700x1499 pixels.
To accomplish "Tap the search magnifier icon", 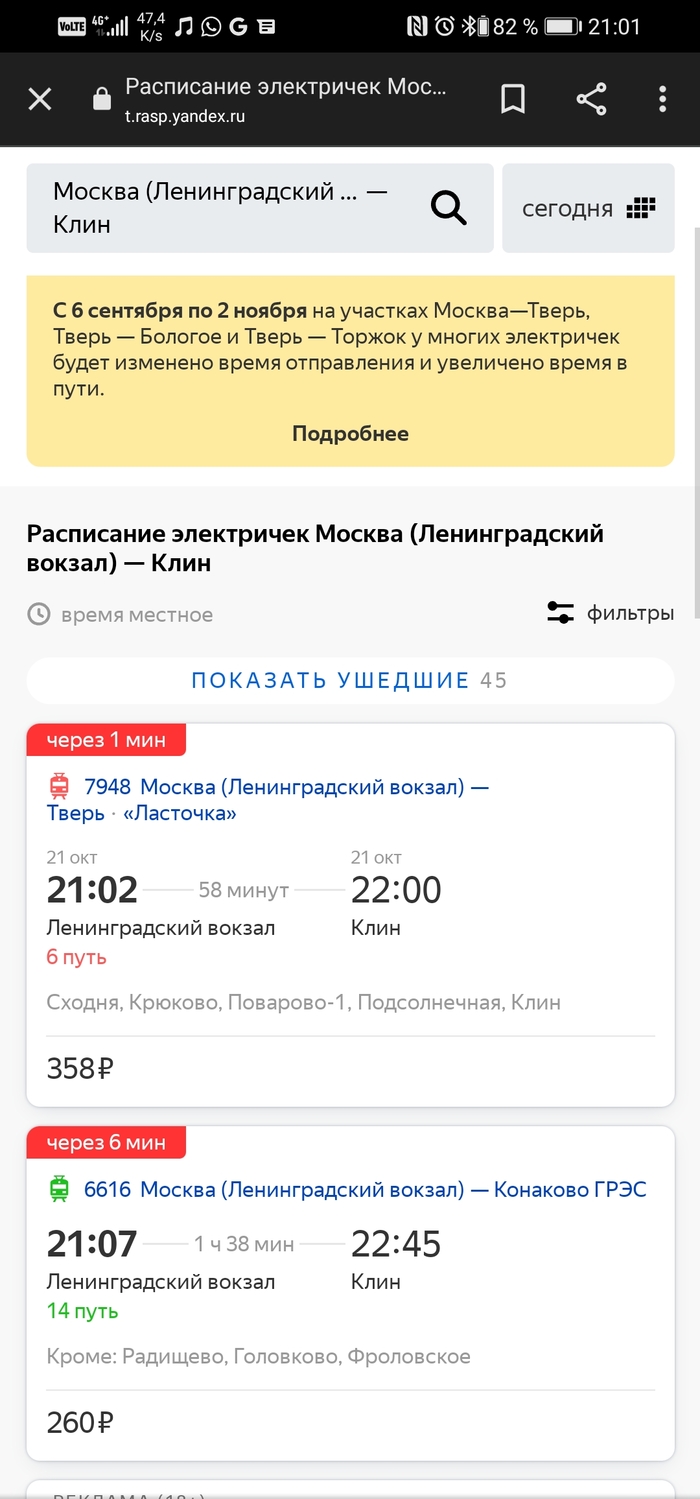I will [x=449, y=208].
